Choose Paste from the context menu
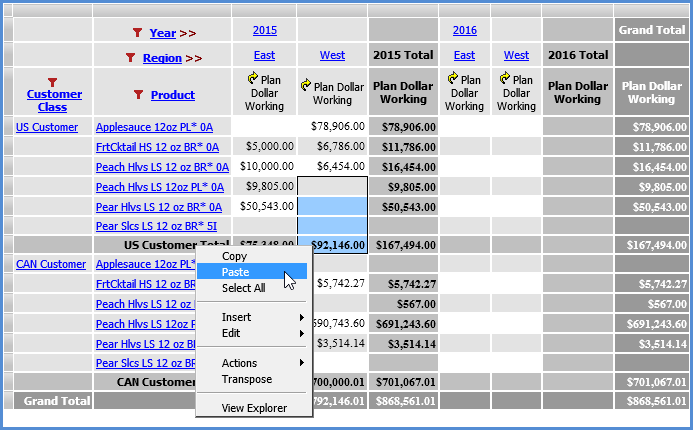This screenshot has width=693, height=430. pos(236,272)
